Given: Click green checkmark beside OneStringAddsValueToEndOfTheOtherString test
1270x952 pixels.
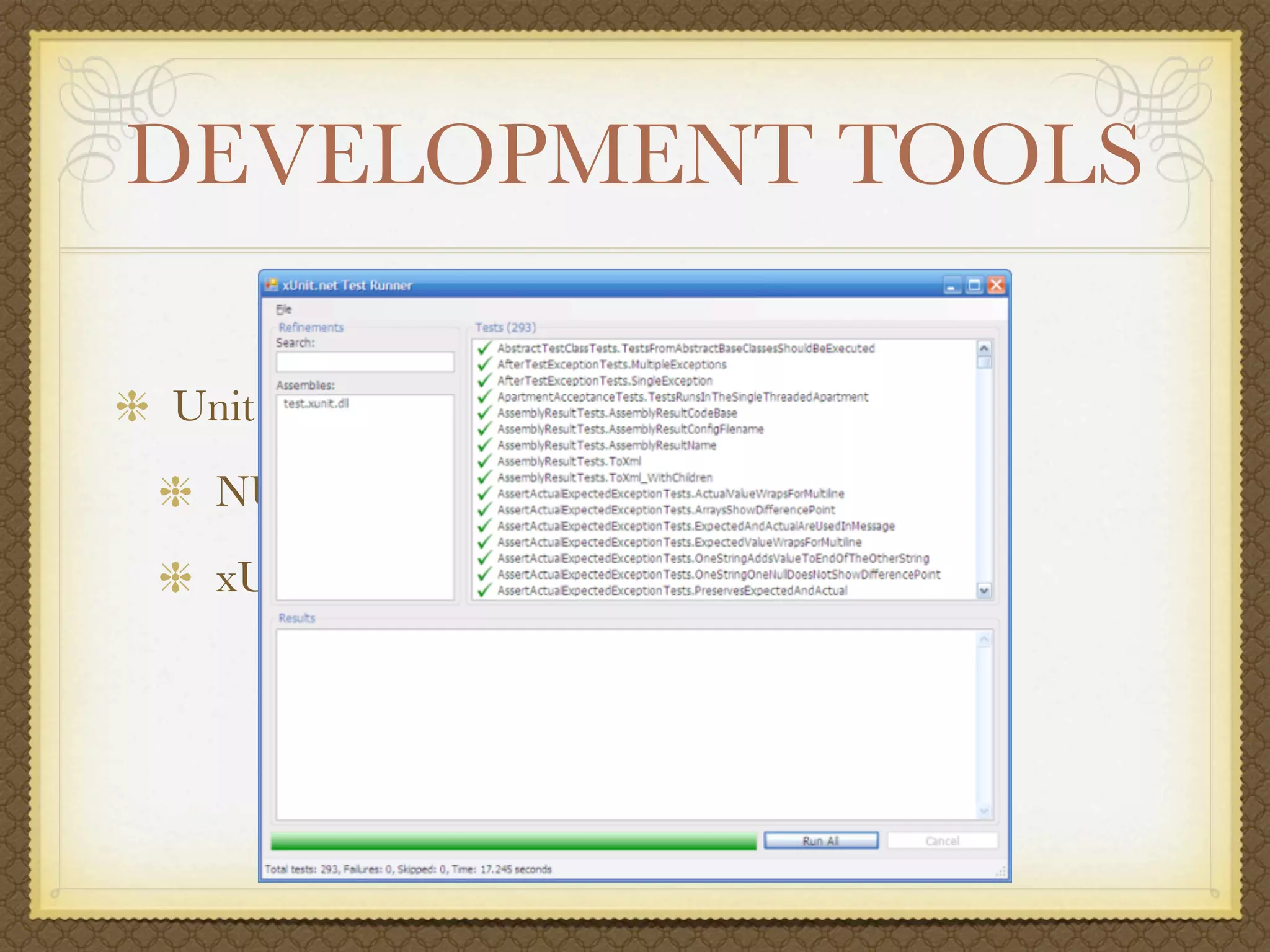Looking at the screenshot, I should (484, 557).
